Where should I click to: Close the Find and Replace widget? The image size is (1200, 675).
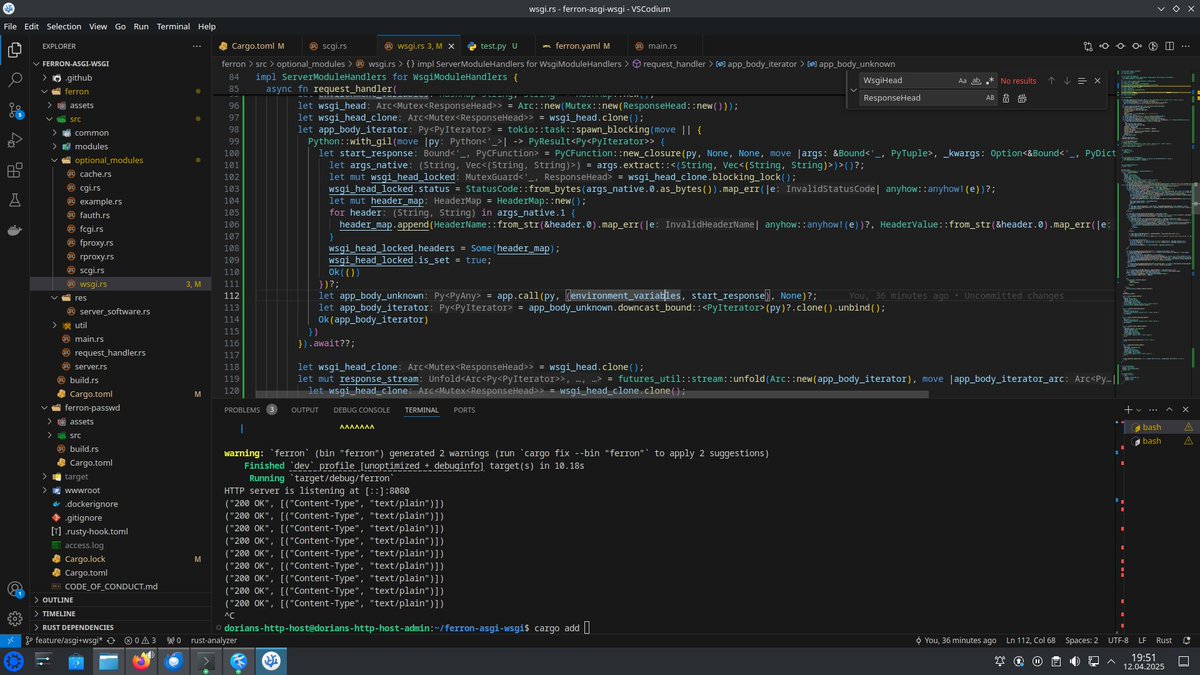coord(1097,80)
